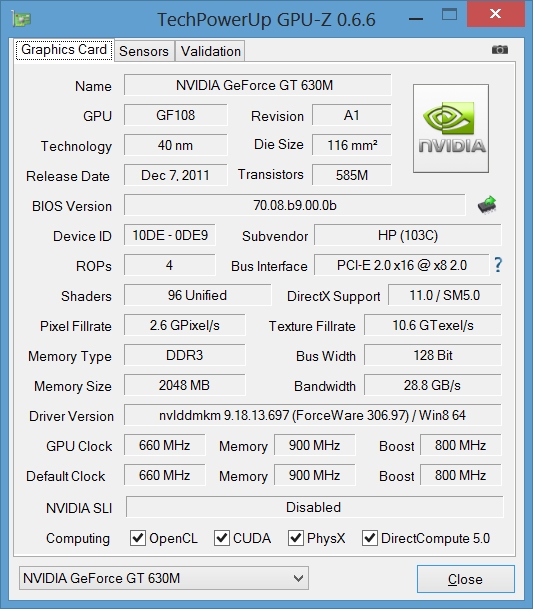Click the GPU-Z app icon in title bar
This screenshot has width=533, height=609.
(x=21, y=18)
